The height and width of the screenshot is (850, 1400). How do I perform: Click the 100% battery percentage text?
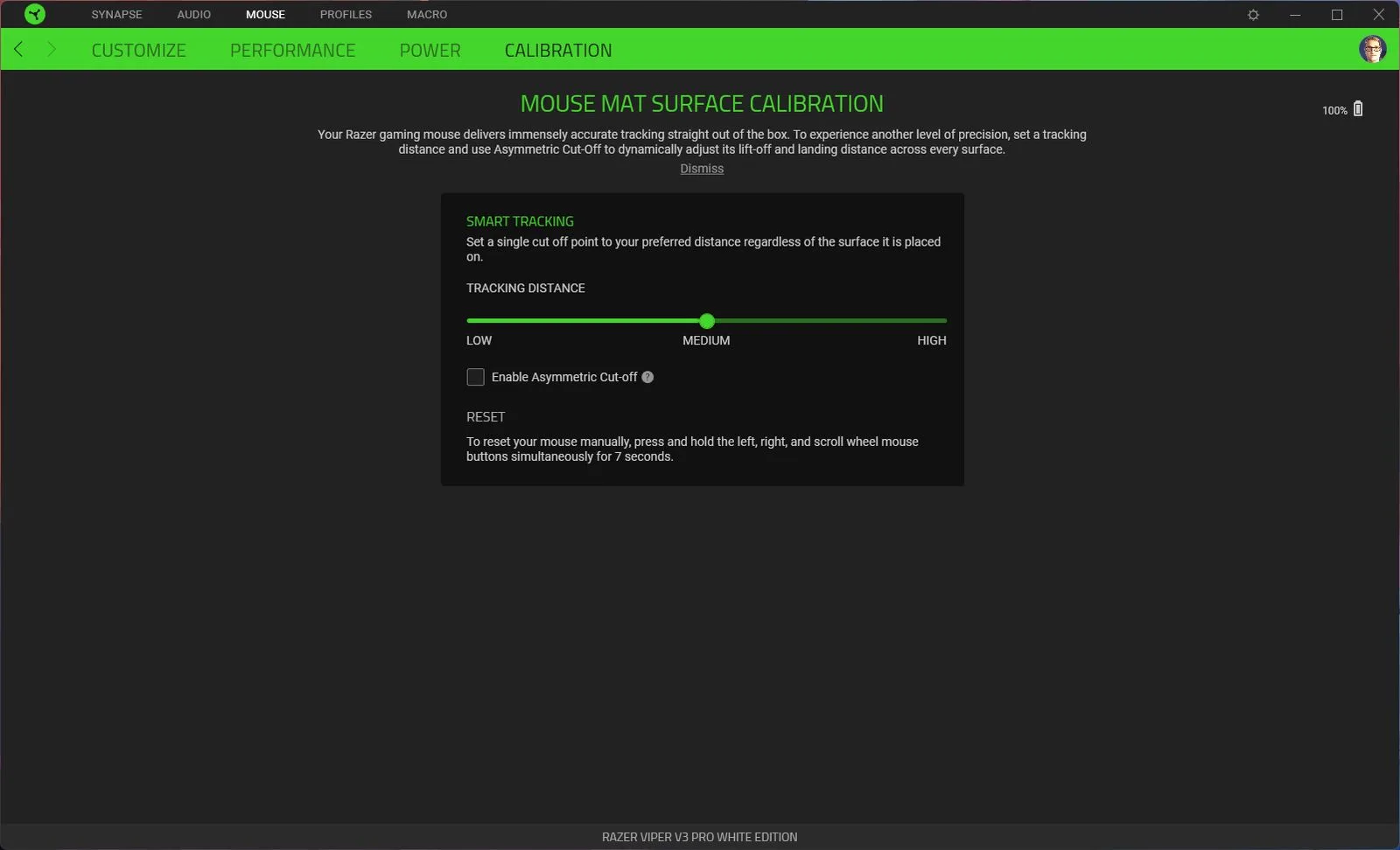point(1334,110)
